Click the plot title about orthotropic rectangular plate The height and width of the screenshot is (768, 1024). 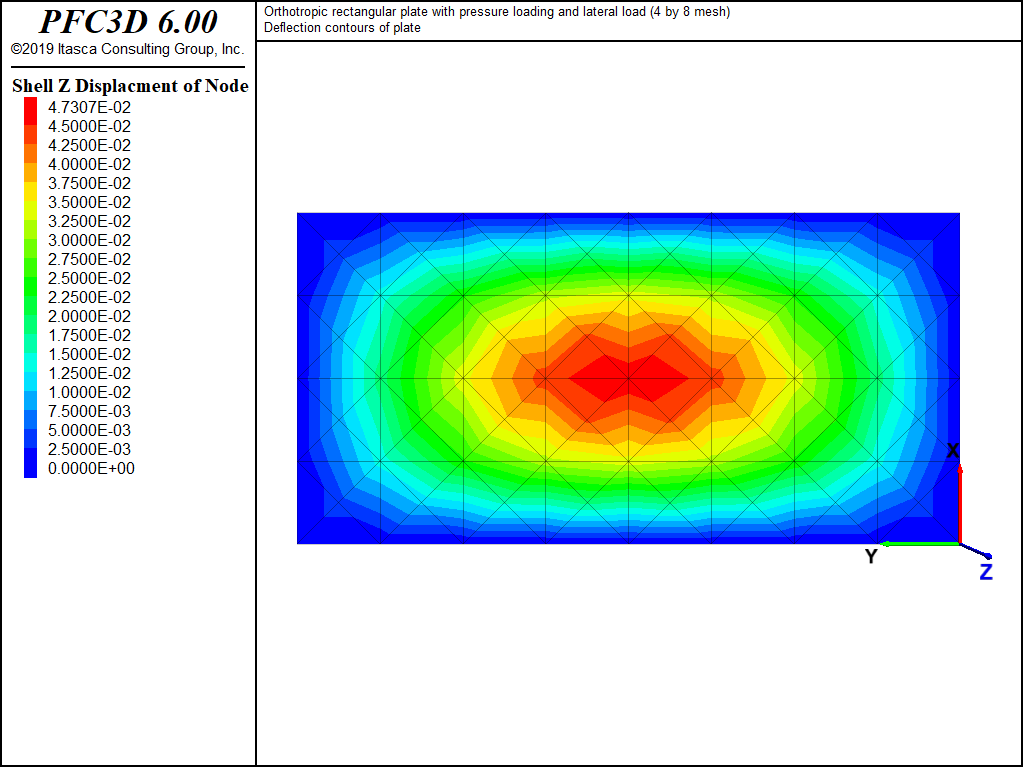(x=497, y=12)
